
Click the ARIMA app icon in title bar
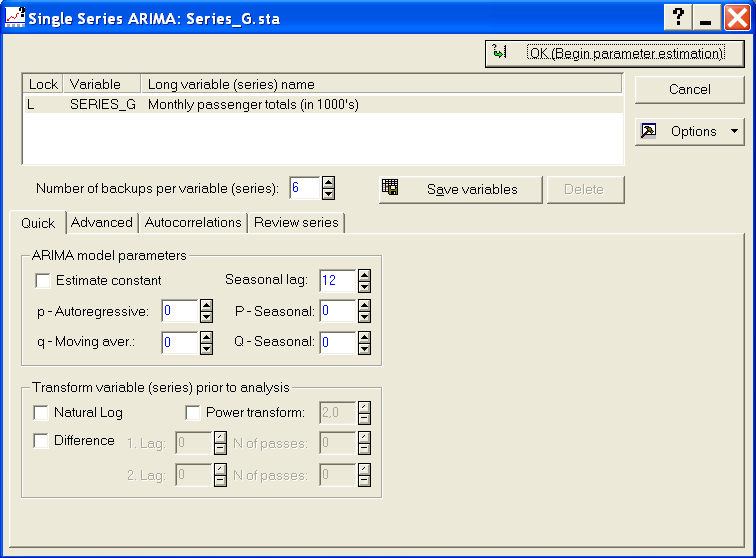tap(14, 17)
